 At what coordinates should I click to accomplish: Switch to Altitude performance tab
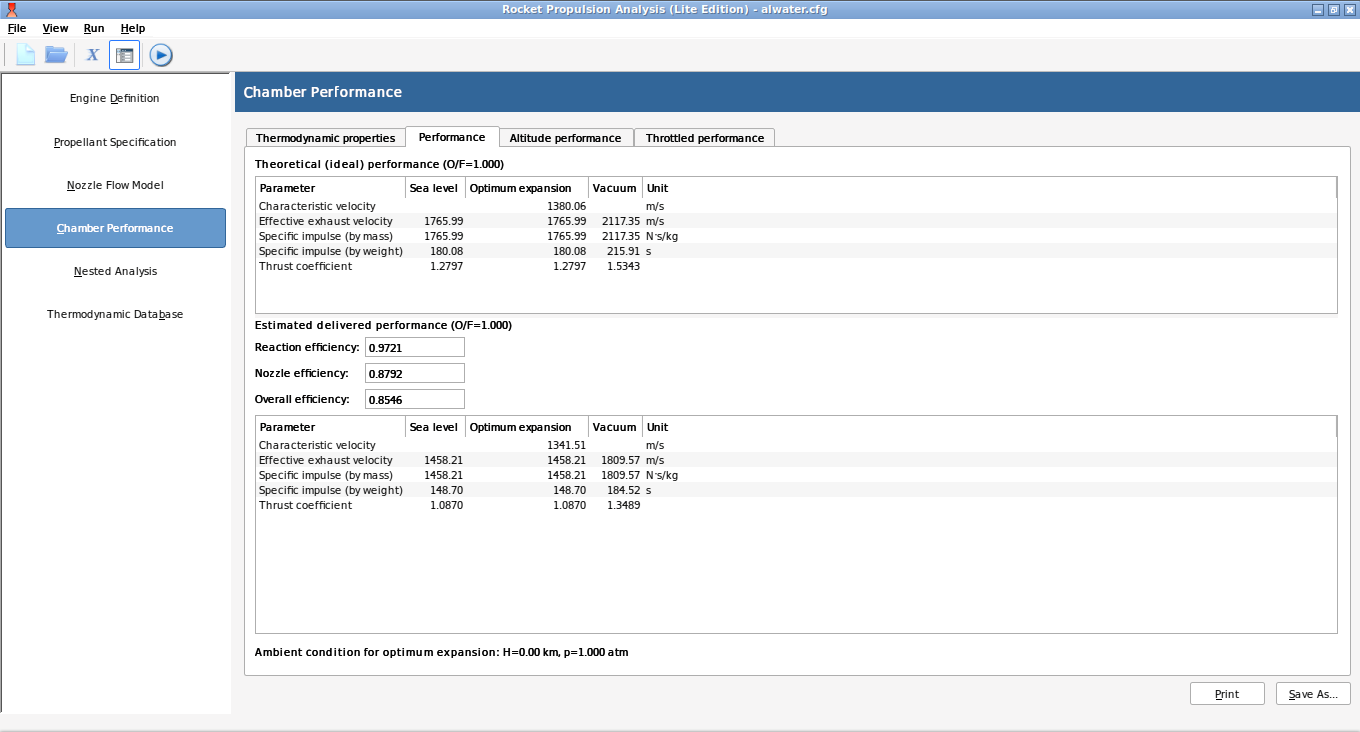[565, 138]
